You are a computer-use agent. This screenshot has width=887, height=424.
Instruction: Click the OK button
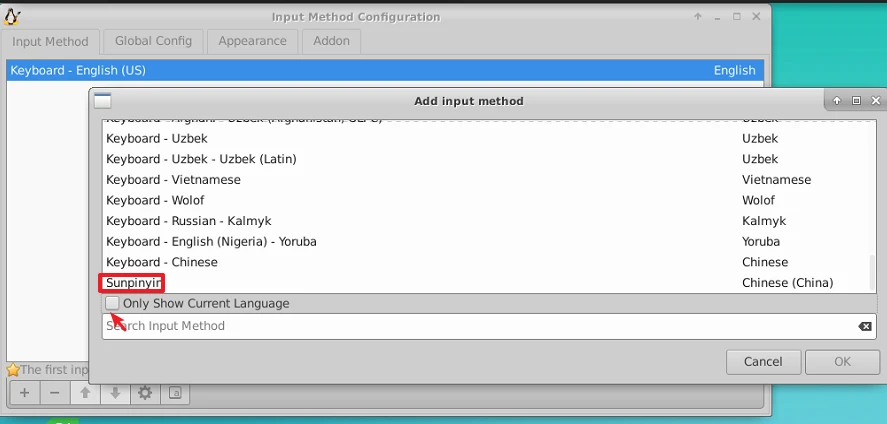842,362
